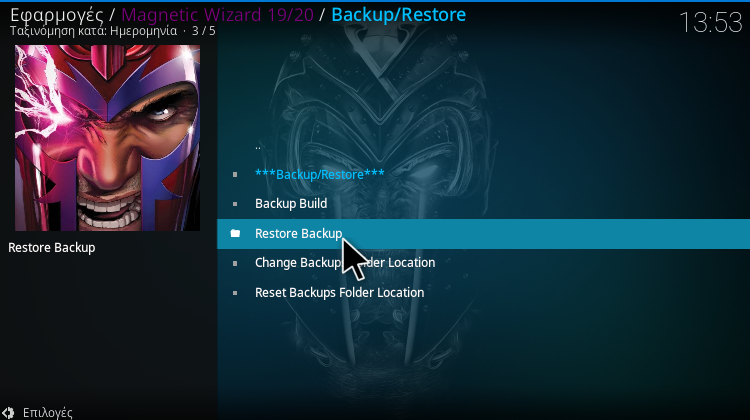This screenshot has height=420, width=750.
Task: Click the Επιλογές gear icon
Action: click(8, 413)
